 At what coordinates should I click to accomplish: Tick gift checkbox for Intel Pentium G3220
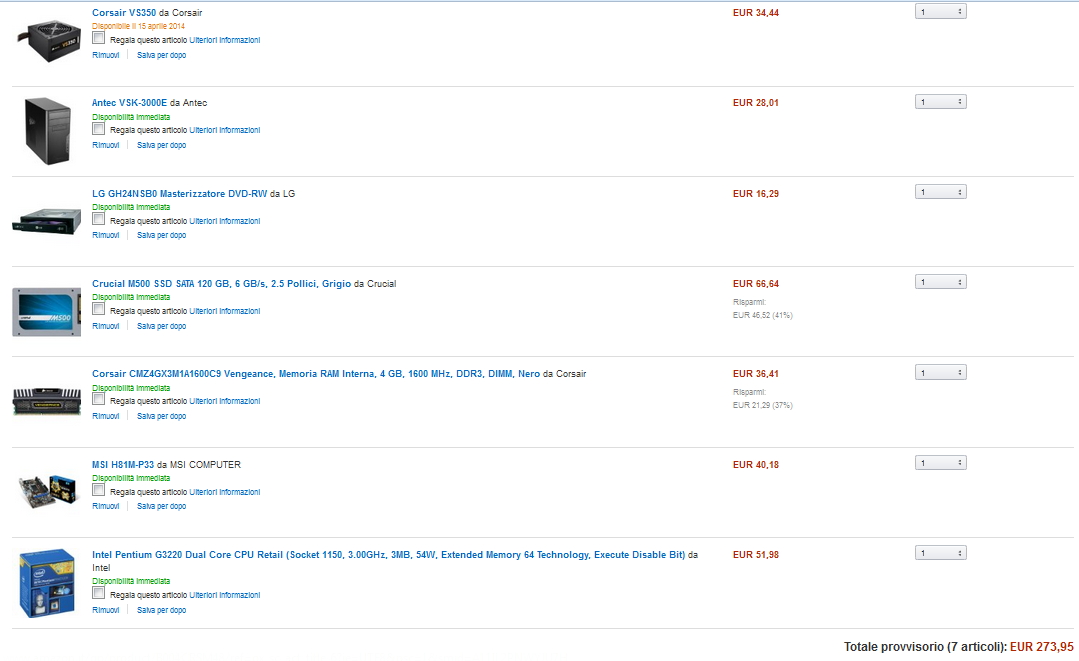pos(98,594)
